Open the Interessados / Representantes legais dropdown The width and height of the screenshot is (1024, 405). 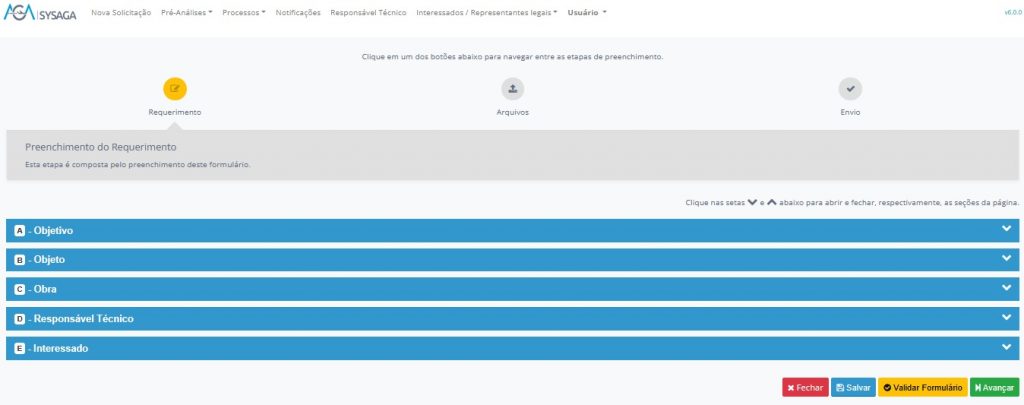click(x=486, y=13)
